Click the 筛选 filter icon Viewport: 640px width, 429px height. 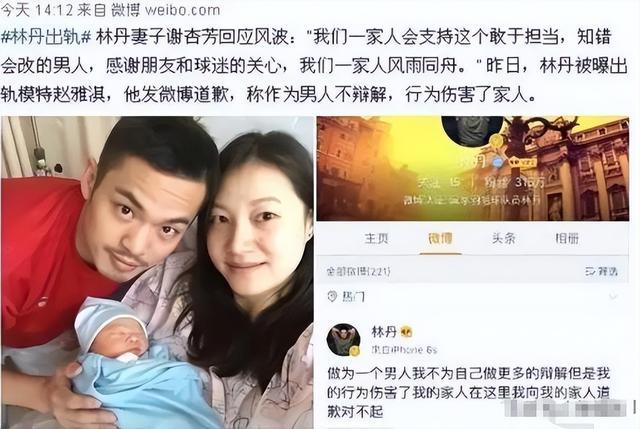pos(590,271)
